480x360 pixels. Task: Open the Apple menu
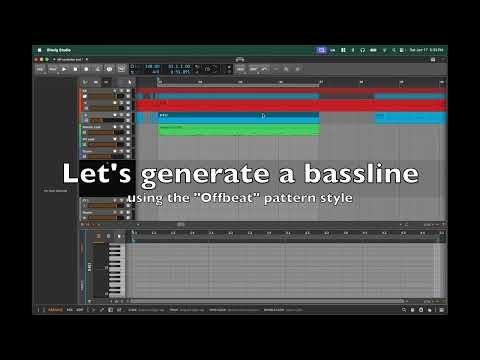[39, 50]
